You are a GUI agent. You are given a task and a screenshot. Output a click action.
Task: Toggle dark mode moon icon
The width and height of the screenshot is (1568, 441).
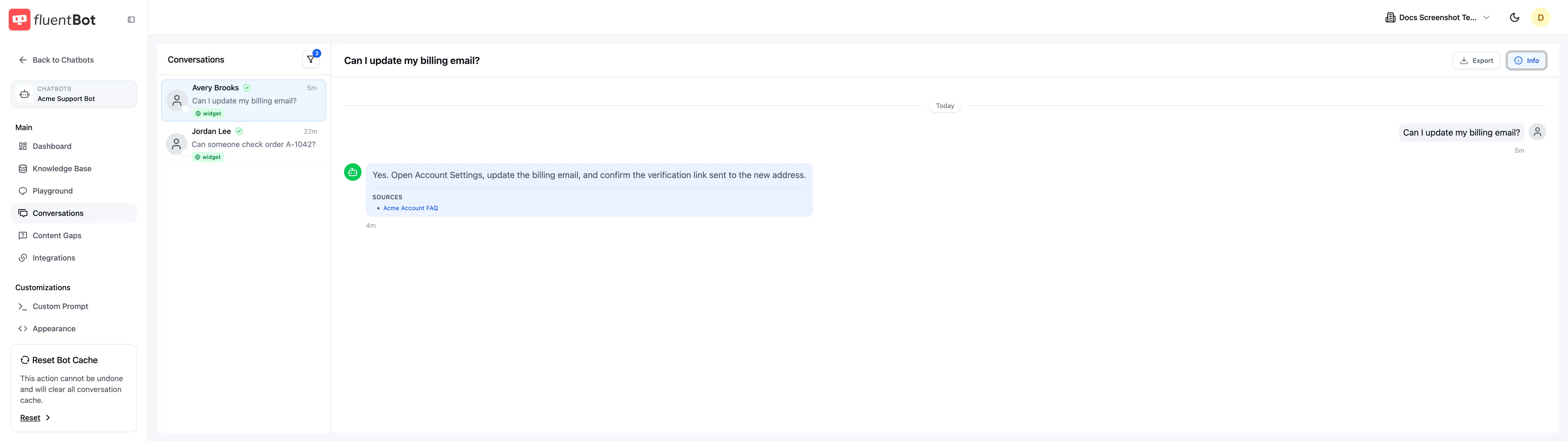coord(1514,18)
